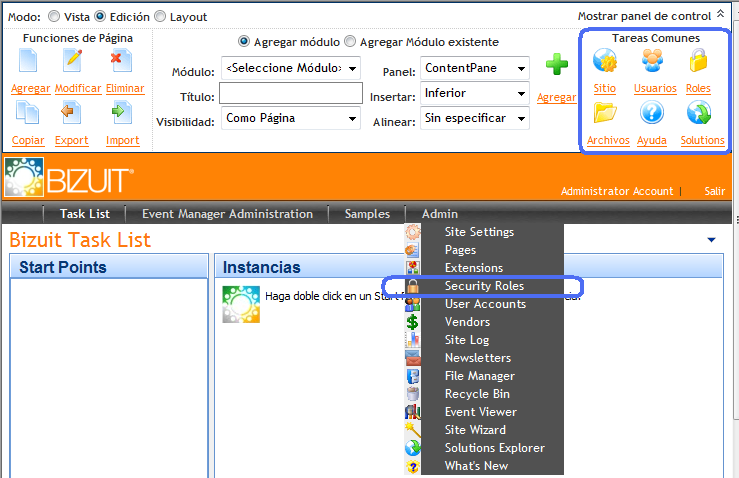Viewport: 739px width, 478px height.
Task: Open Usuarios in Tareas Comunes
Action: pos(655,62)
